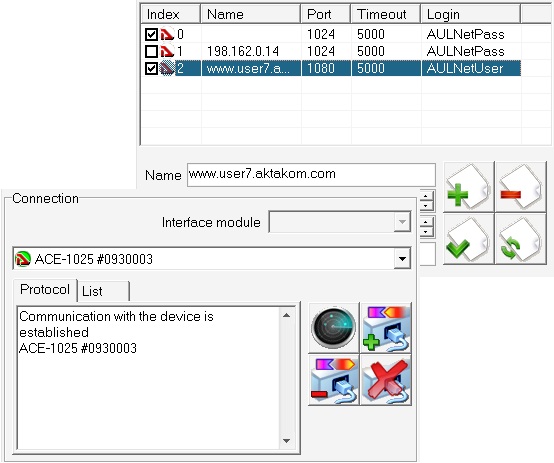Click the green arrows refresh icon

coord(520,239)
